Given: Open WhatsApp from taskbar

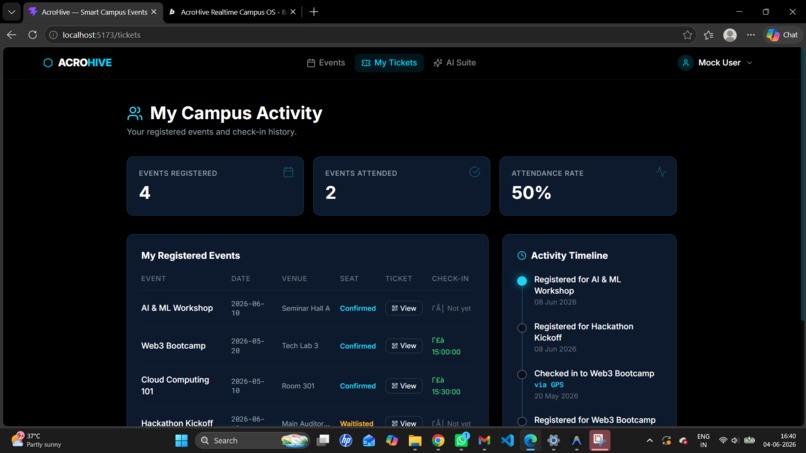Looking at the screenshot, I should pyautogui.click(x=461, y=441).
